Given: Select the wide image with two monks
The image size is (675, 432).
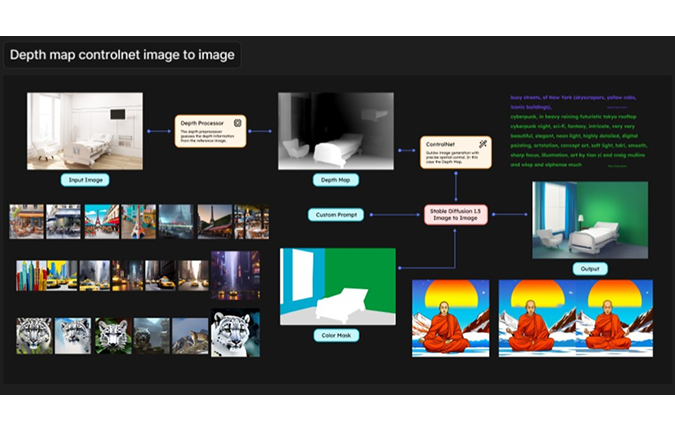Looking at the screenshot, I should coord(576,318).
